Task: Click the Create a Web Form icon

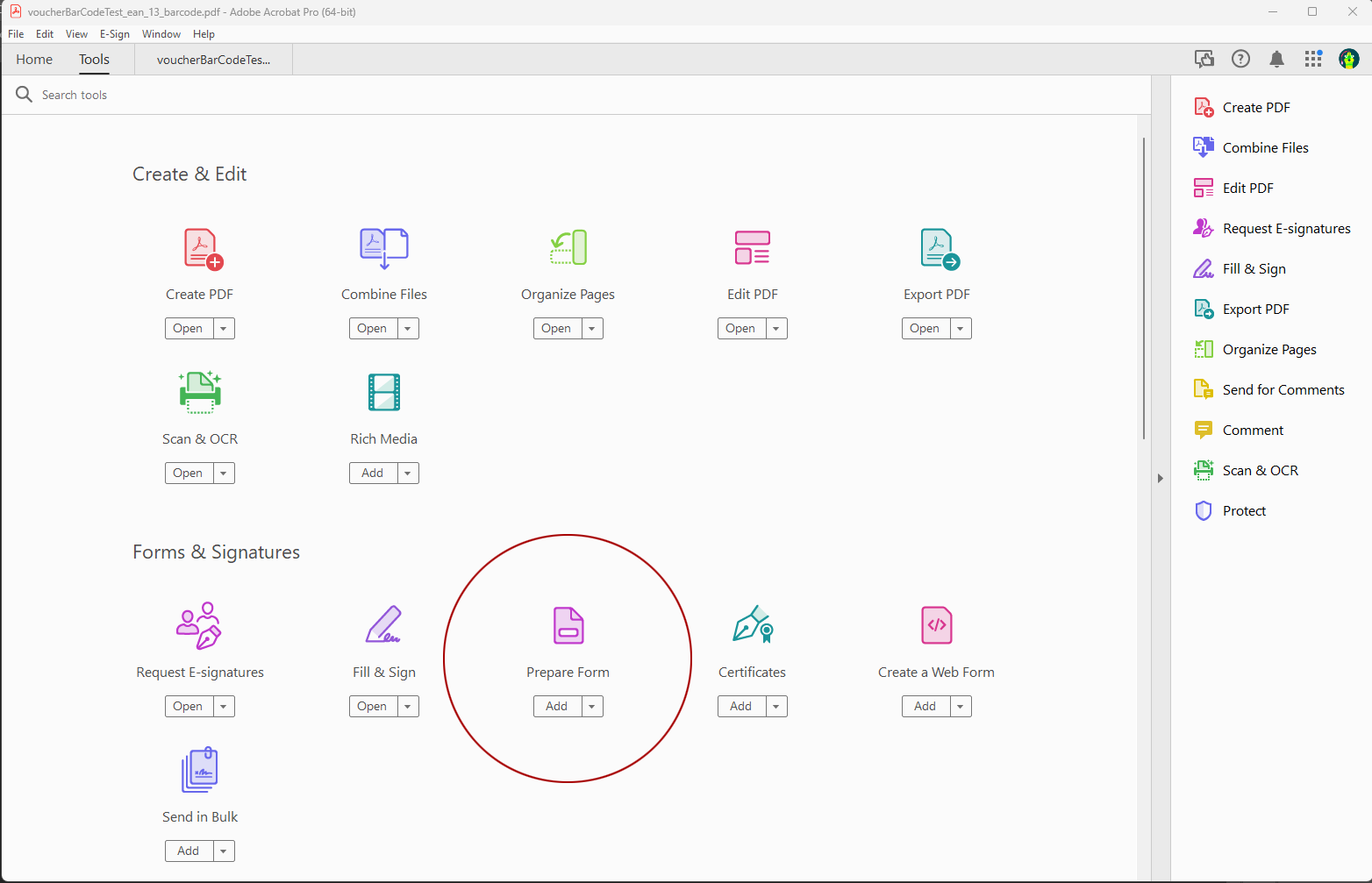Action: [x=936, y=625]
